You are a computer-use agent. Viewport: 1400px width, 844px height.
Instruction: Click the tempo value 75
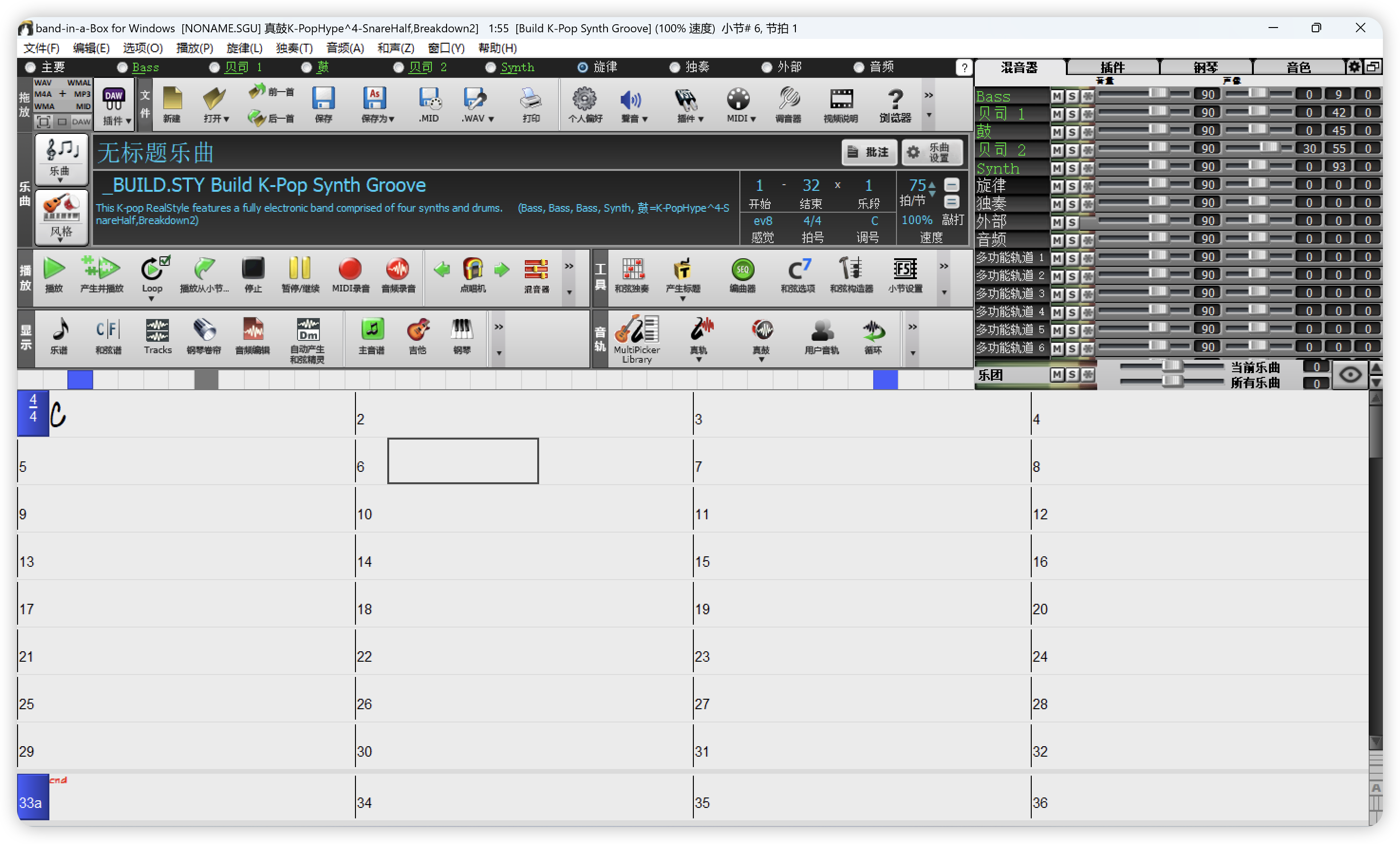pos(917,185)
